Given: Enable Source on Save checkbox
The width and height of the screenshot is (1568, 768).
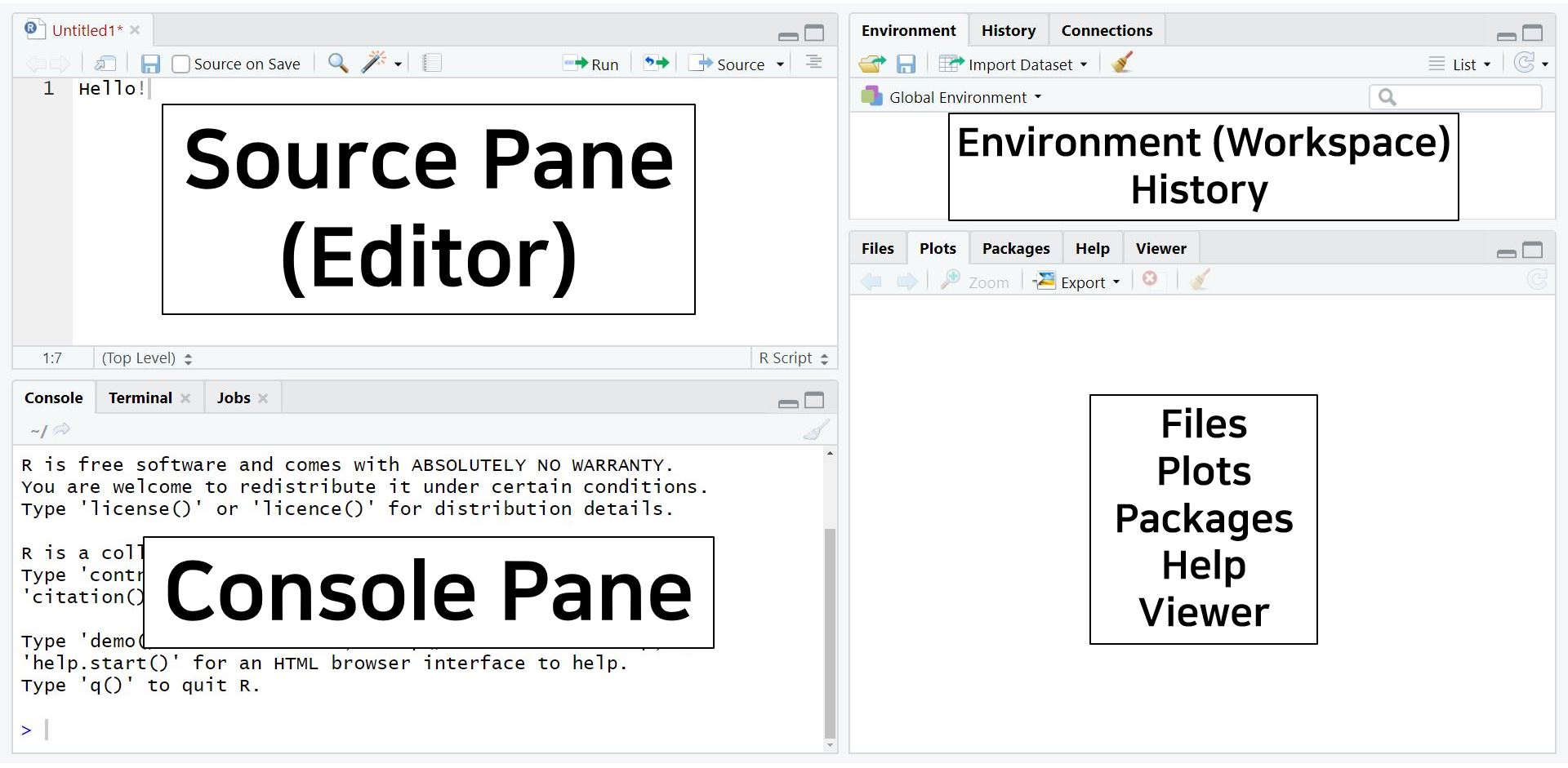Looking at the screenshot, I should (x=181, y=64).
